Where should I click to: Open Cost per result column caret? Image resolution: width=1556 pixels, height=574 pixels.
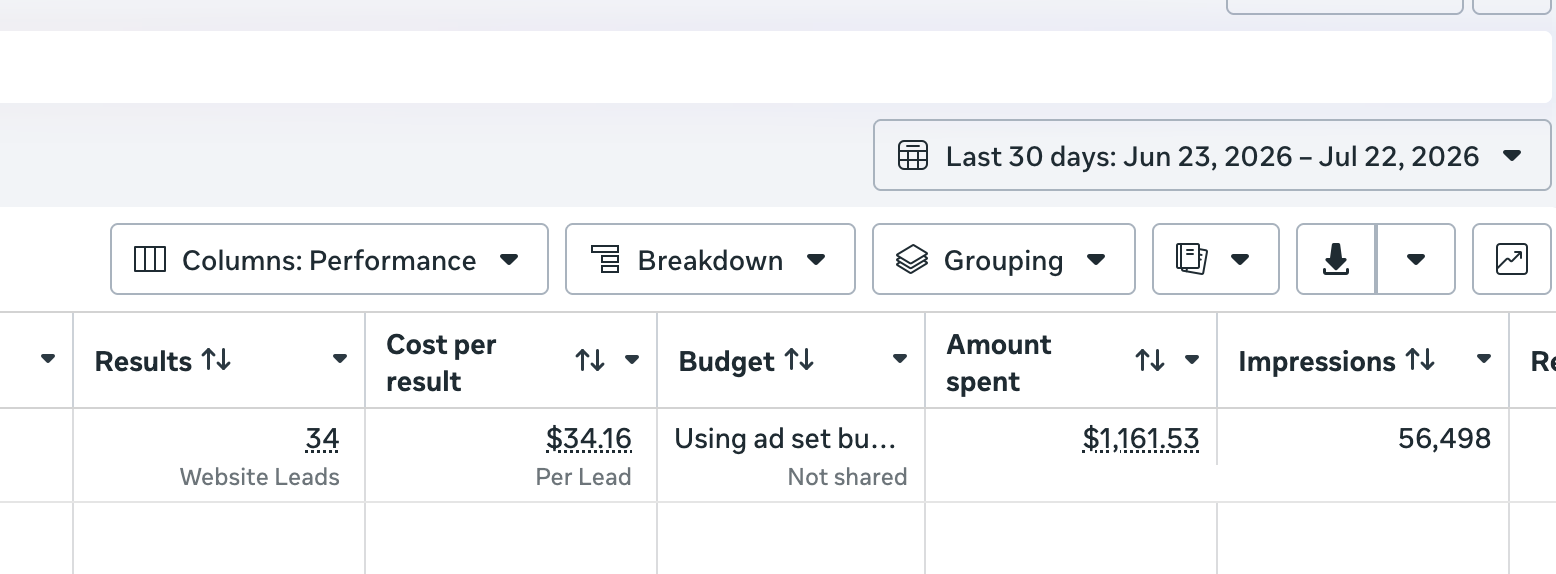tap(632, 360)
